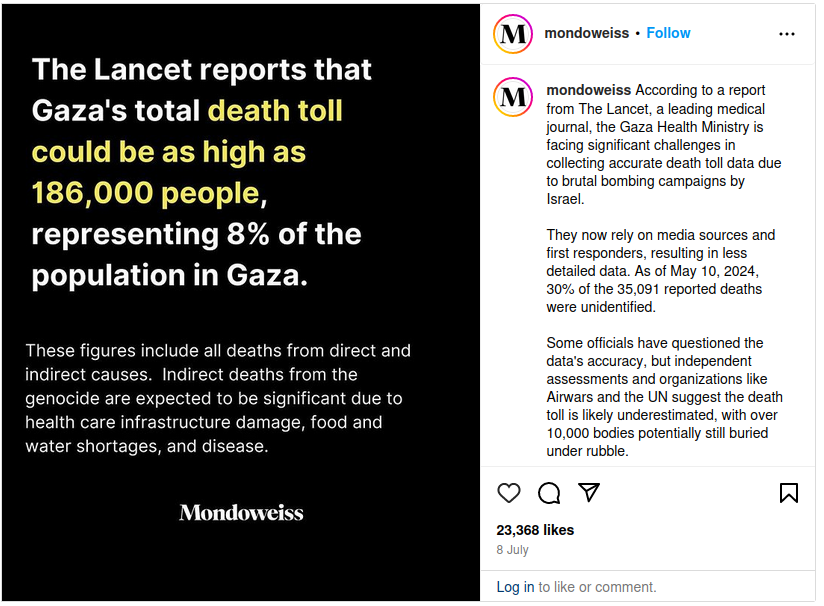Click caption paragraph mentioning Airwars and UN

tap(664, 397)
